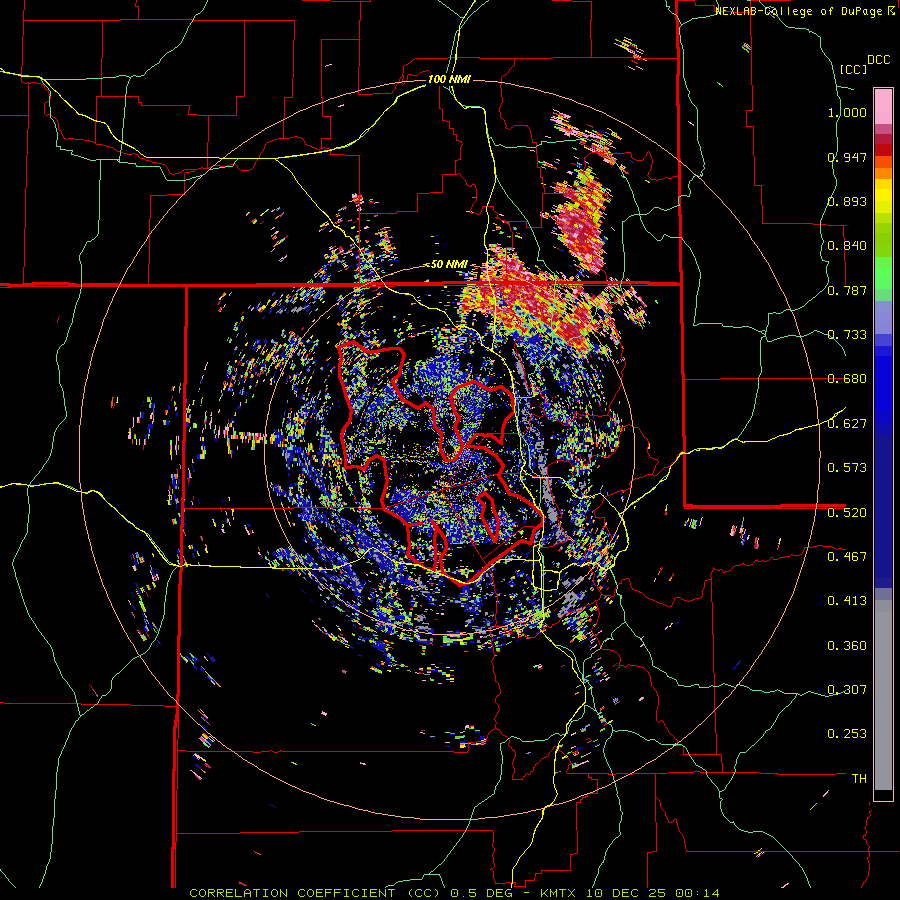The height and width of the screenshot is (900, 900).
Task: Click the 0.840 legend value
Action: 847,246
